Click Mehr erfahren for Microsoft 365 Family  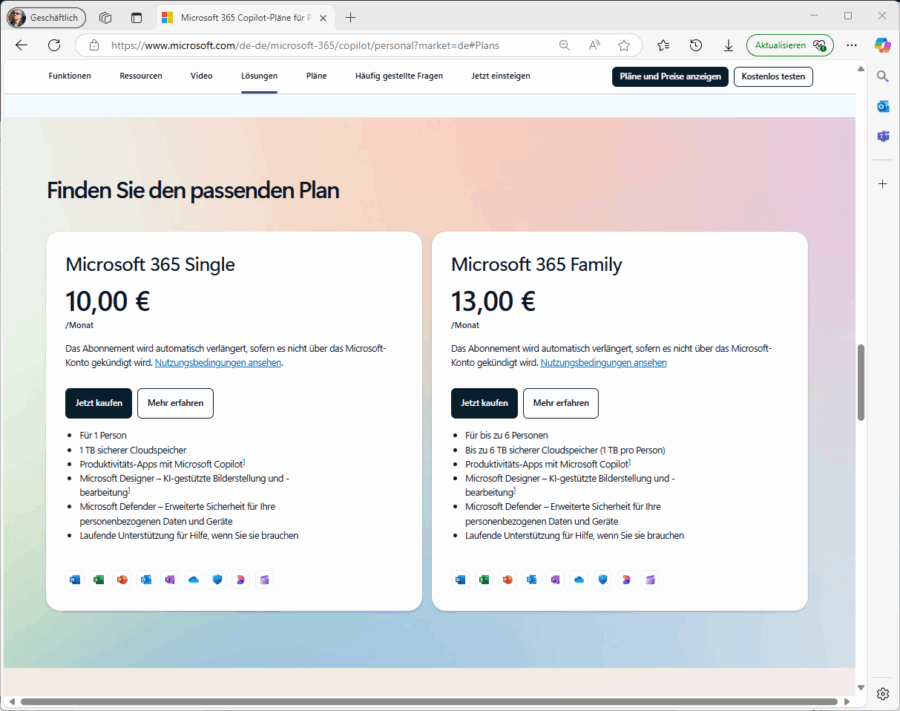click(561, 403)
